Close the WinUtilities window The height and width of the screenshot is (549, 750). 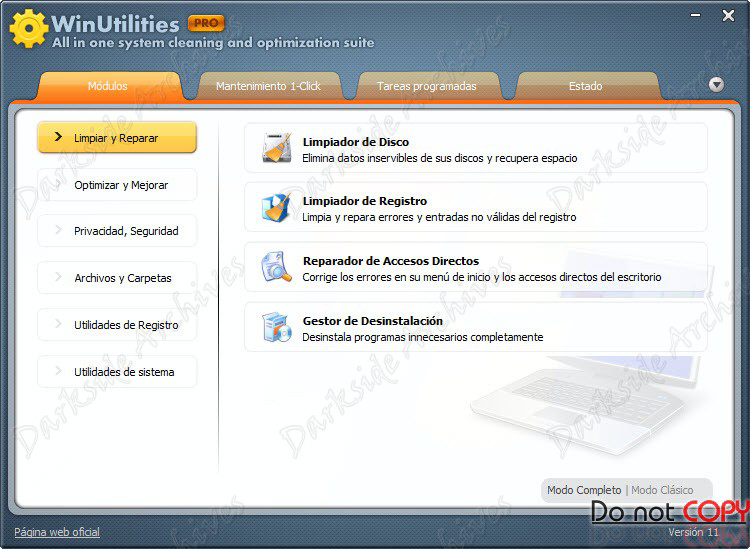[x=728, y=16]
